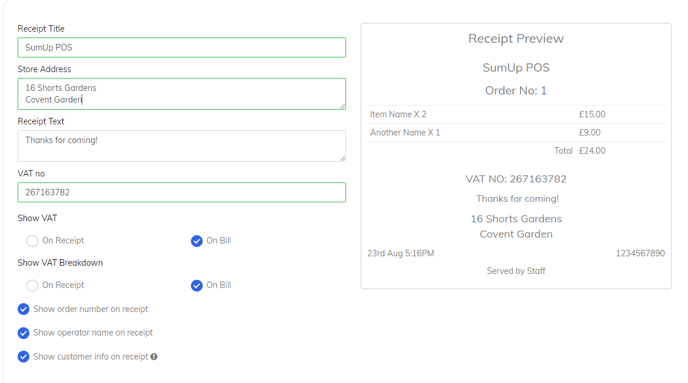Click the Receipt Text box resize handle
Screen dimensions: 688x383
click(343, 158)
